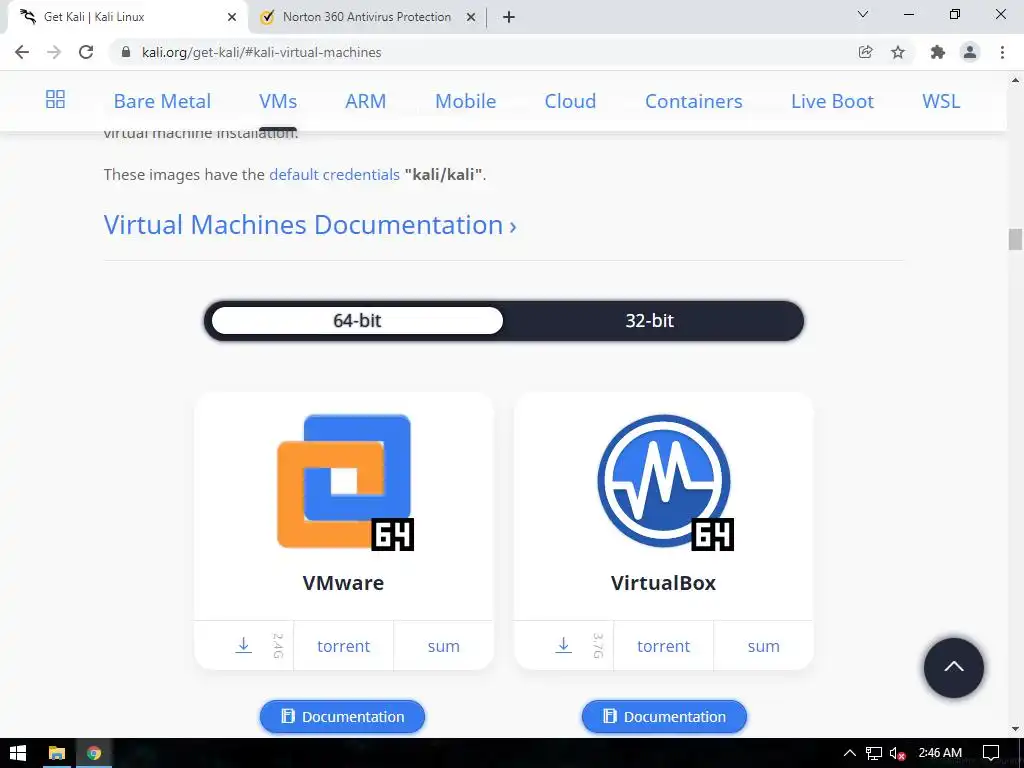Switch to Norton 360 Antivirus Protection tab
This screenshot has width=1024, height=768.
click(x=366, y=17)
